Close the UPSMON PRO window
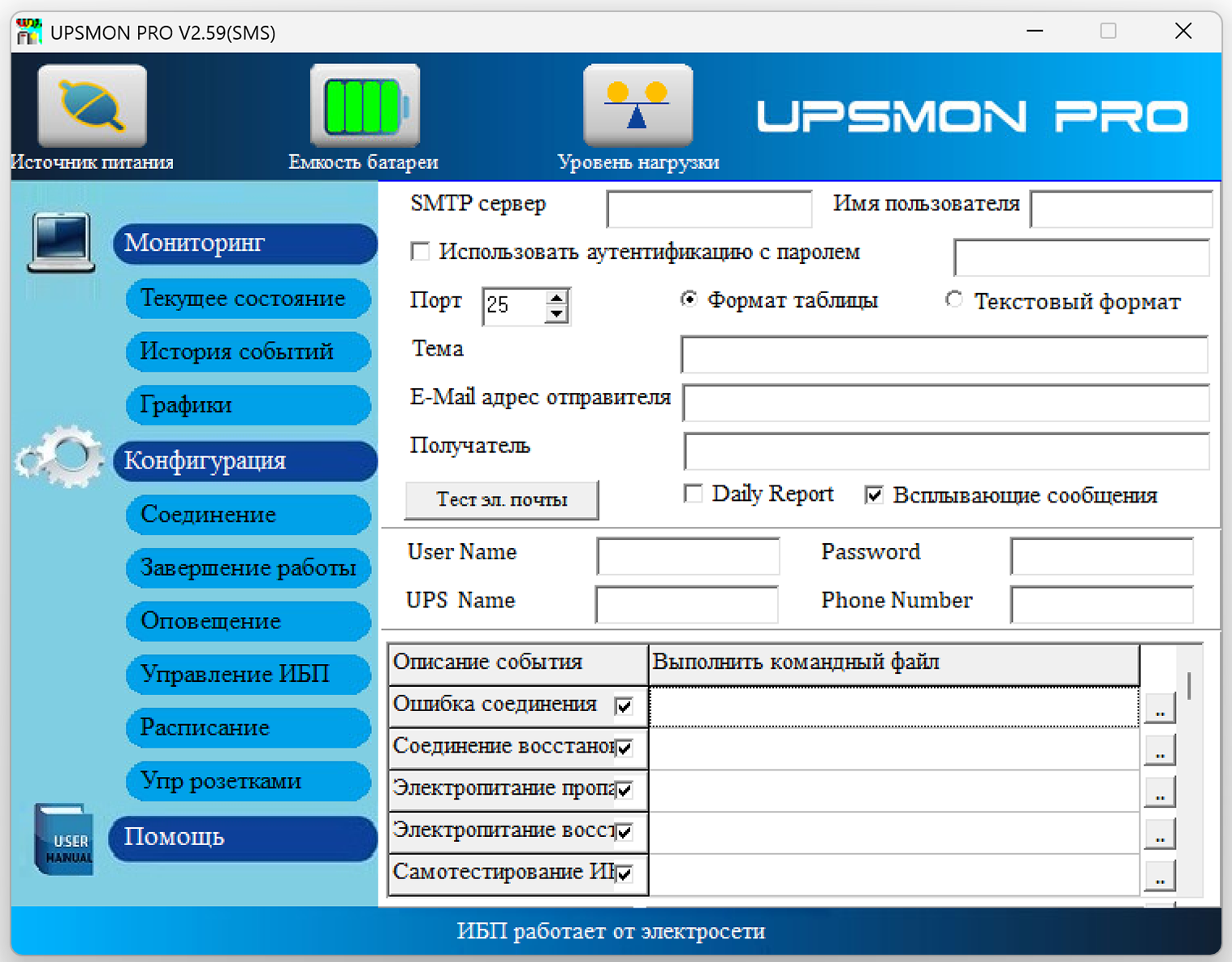The image size is (1232, 962). click(1183, 31)
